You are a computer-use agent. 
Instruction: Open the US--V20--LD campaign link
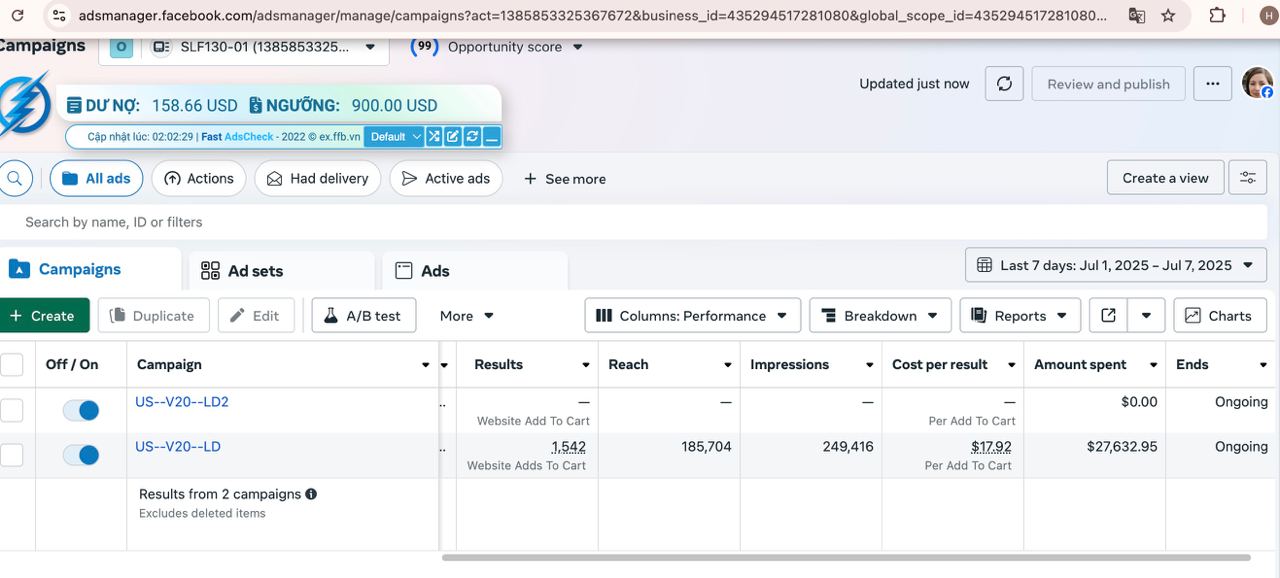(178, 446)
